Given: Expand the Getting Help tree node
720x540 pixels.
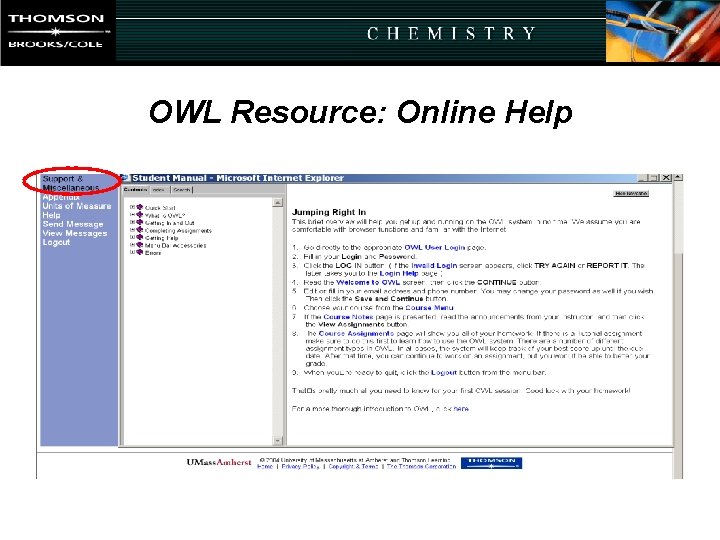Looking at the screenshot, I should (133, 237).
